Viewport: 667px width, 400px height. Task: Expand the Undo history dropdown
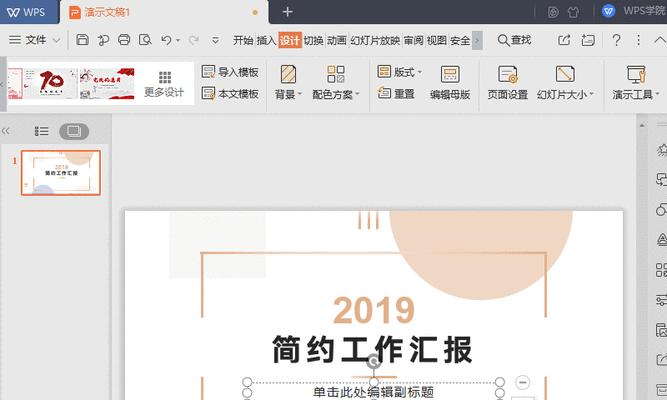point(178,40)
